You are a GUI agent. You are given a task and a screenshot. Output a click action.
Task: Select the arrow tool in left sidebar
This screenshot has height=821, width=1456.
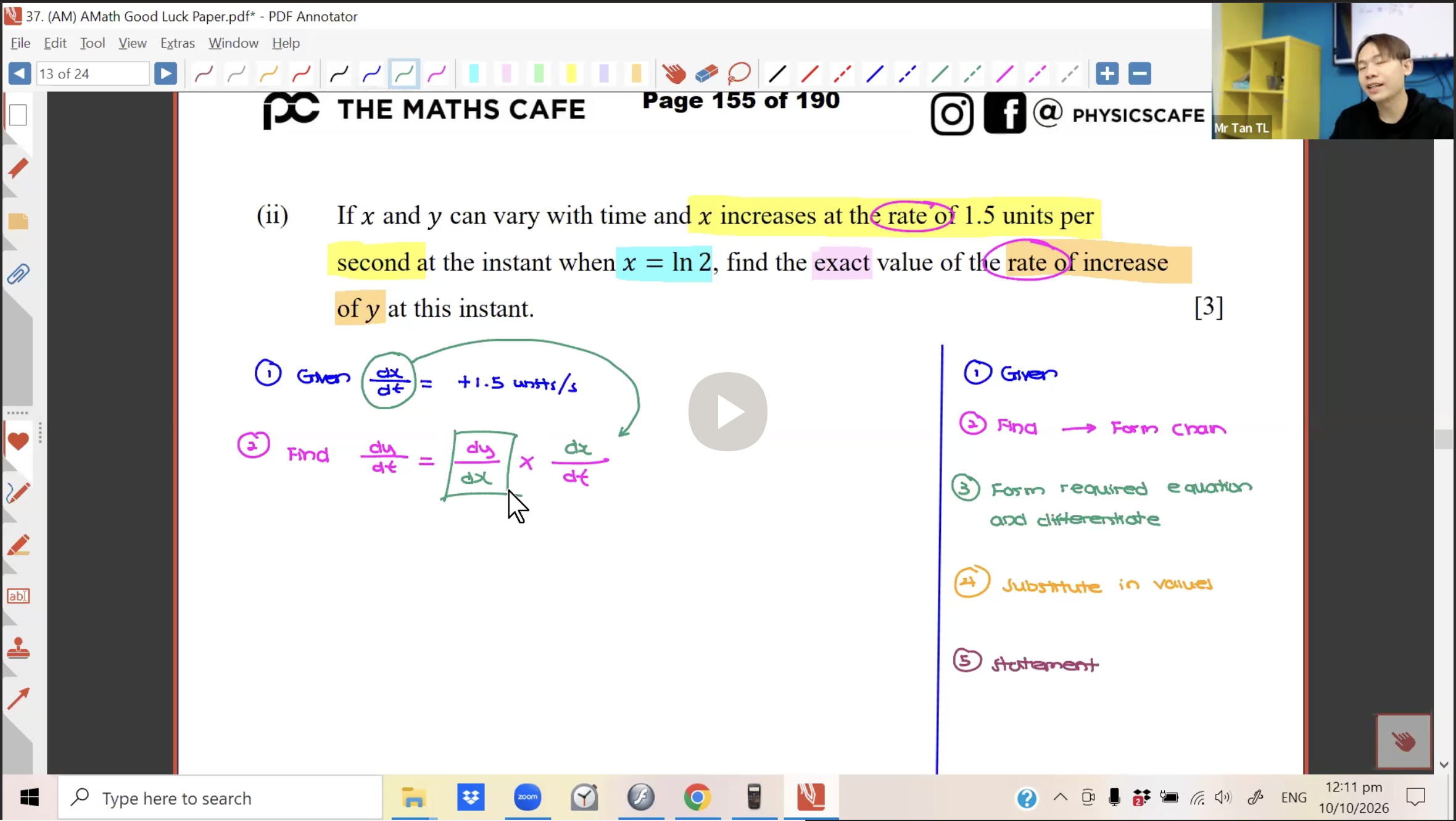pos(18,699)
